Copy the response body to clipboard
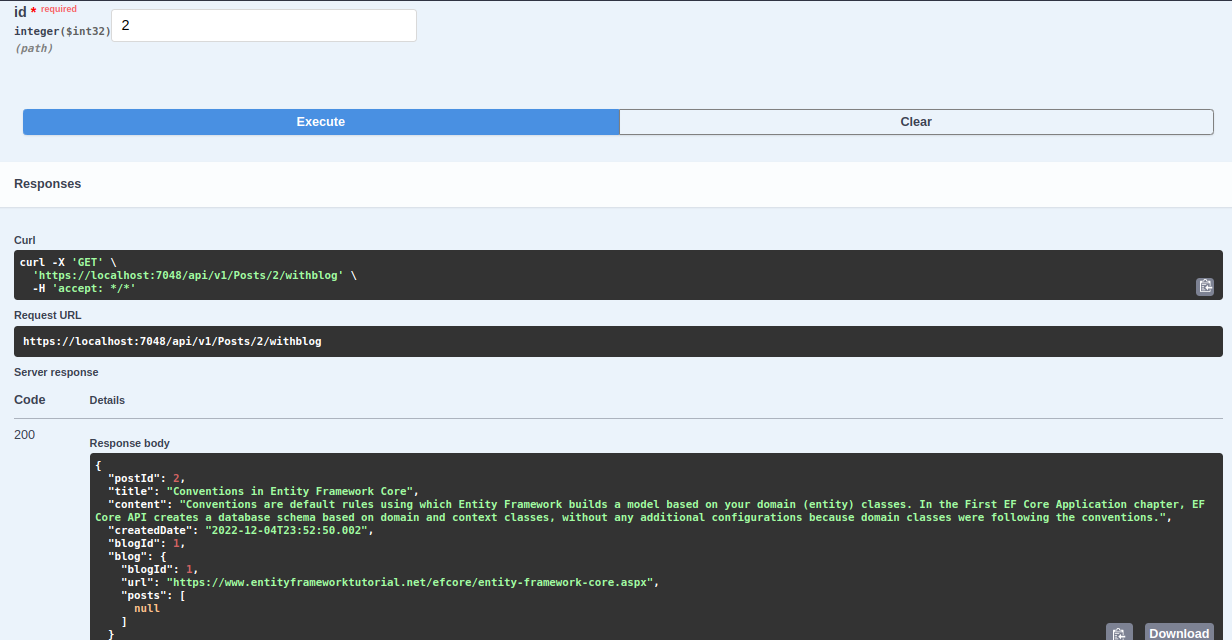This screenshot has height=640, width=1232. pos(1119,631)
